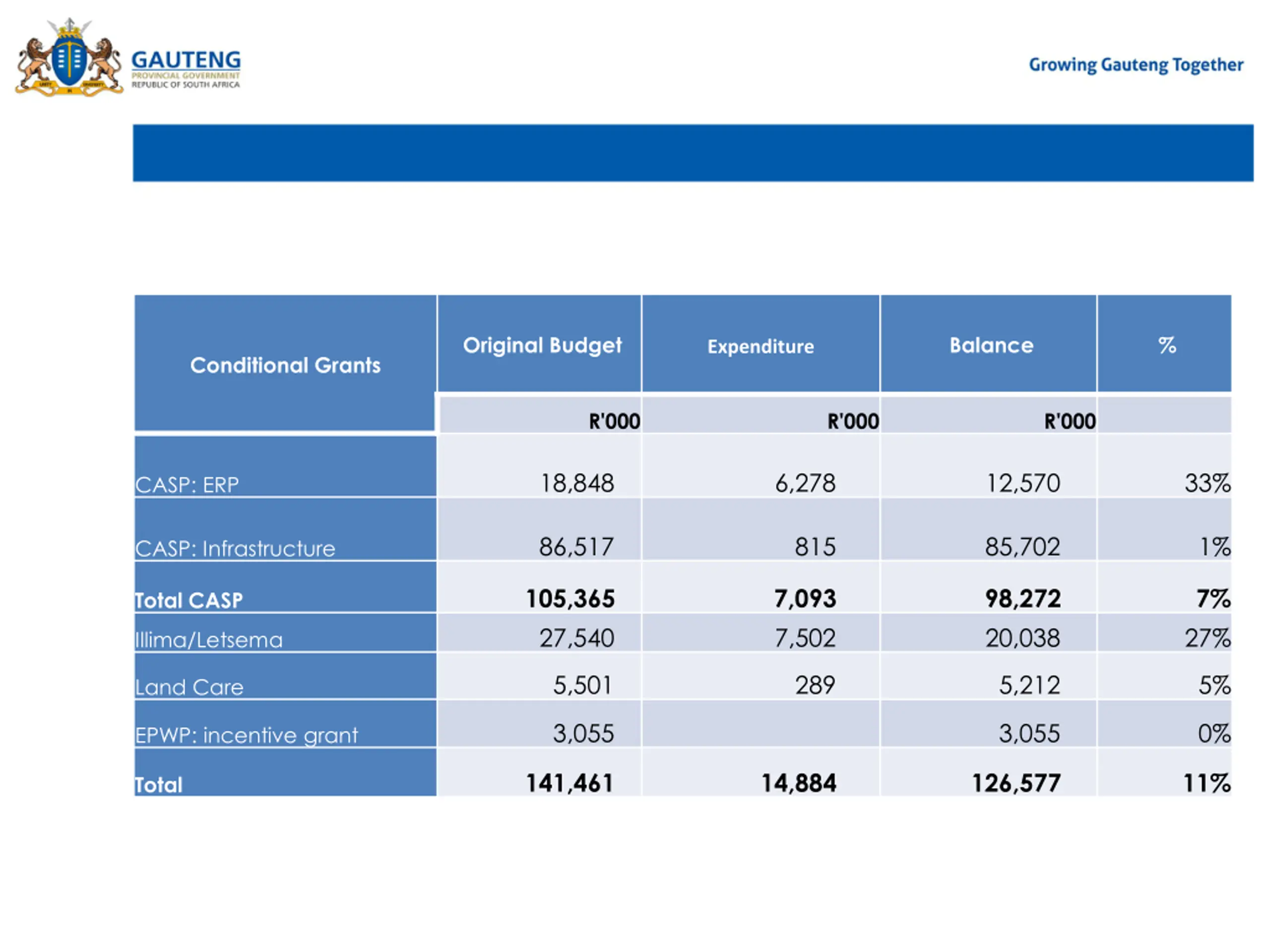Click the blank blue title banner
This screenshot has width=1270, height=952.
coord(693,153)
